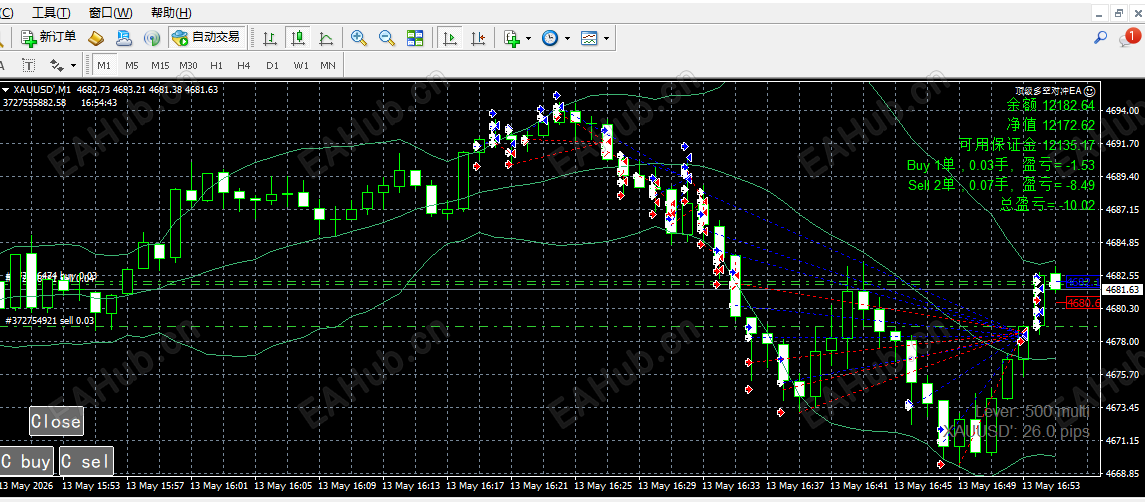Select the M30 timeframe
The width and height of the screenshot is (1145, 502).
(188, 65)
